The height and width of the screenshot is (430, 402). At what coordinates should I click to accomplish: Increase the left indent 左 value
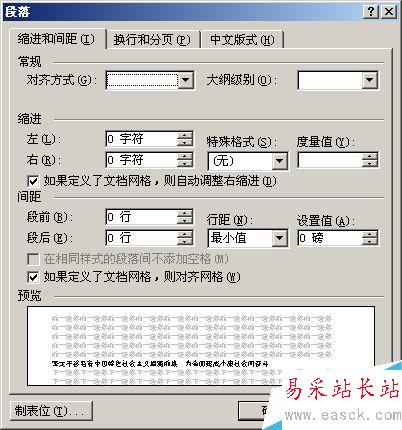click(x=185, y=135)
